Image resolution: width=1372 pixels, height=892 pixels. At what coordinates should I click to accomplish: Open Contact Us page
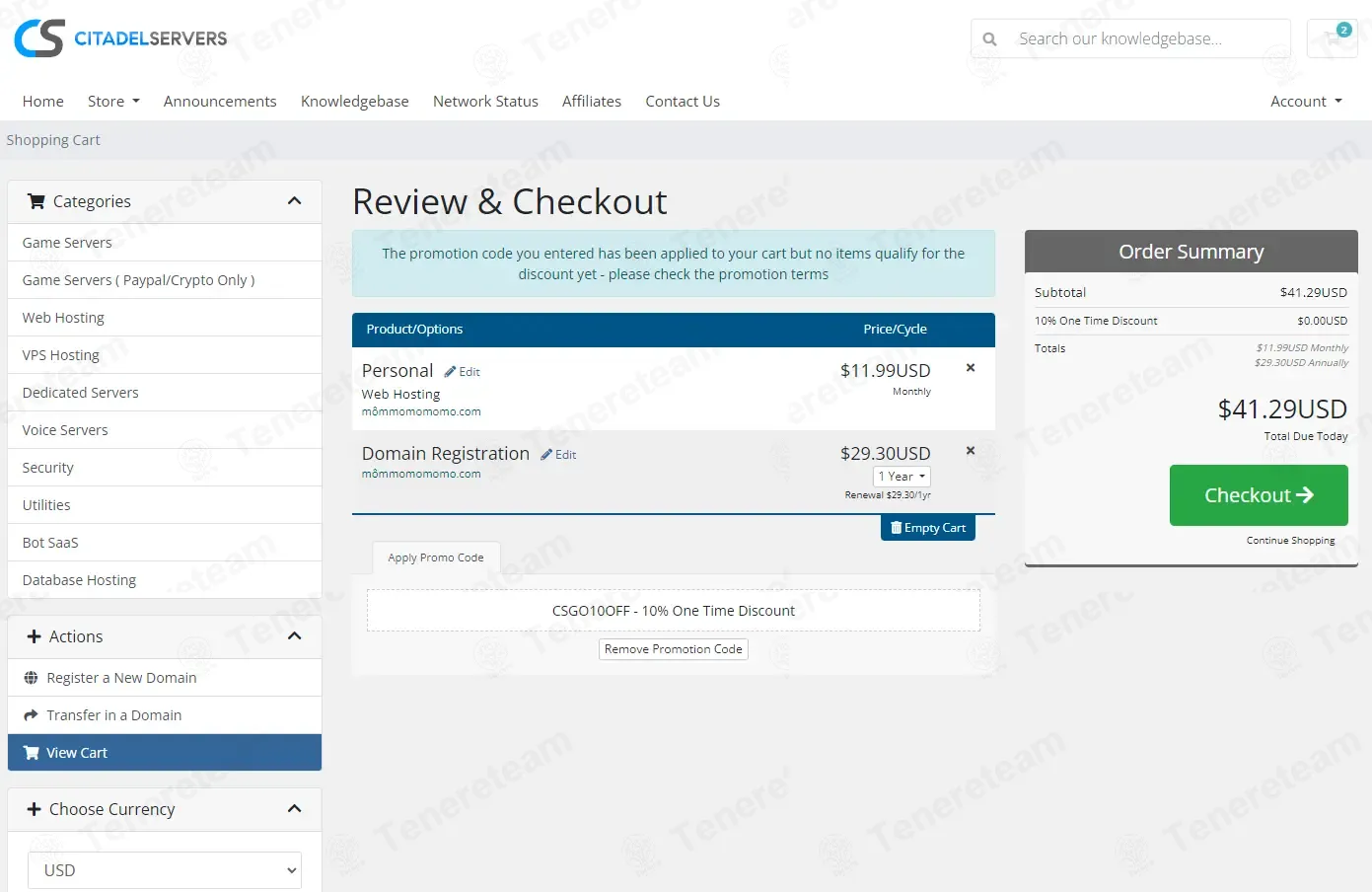pyautogui.click(x=683, y=102)
